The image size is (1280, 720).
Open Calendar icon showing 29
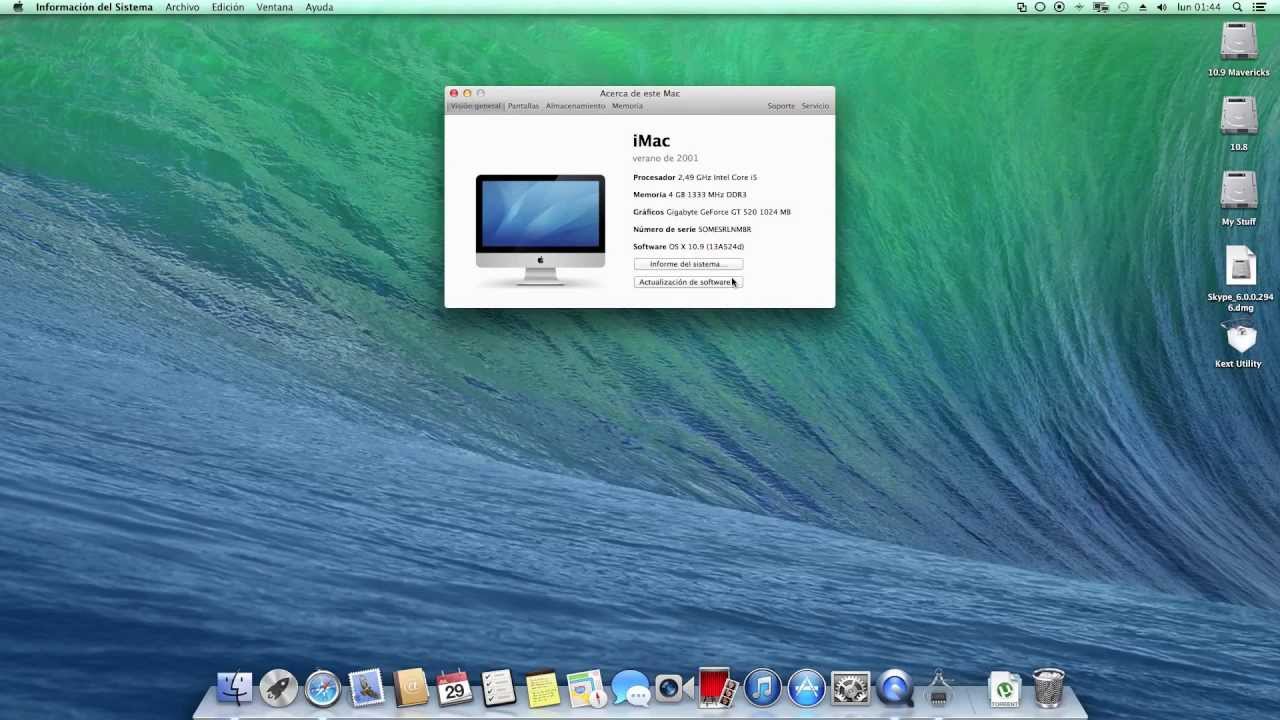[455, 688]
